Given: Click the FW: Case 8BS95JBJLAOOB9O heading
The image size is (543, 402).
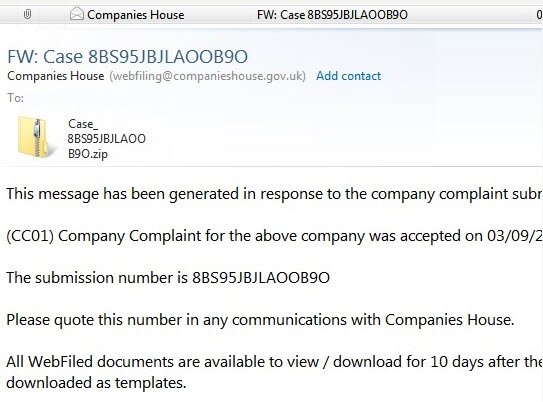Looking at the screenshot, I should tap(127, 57).
